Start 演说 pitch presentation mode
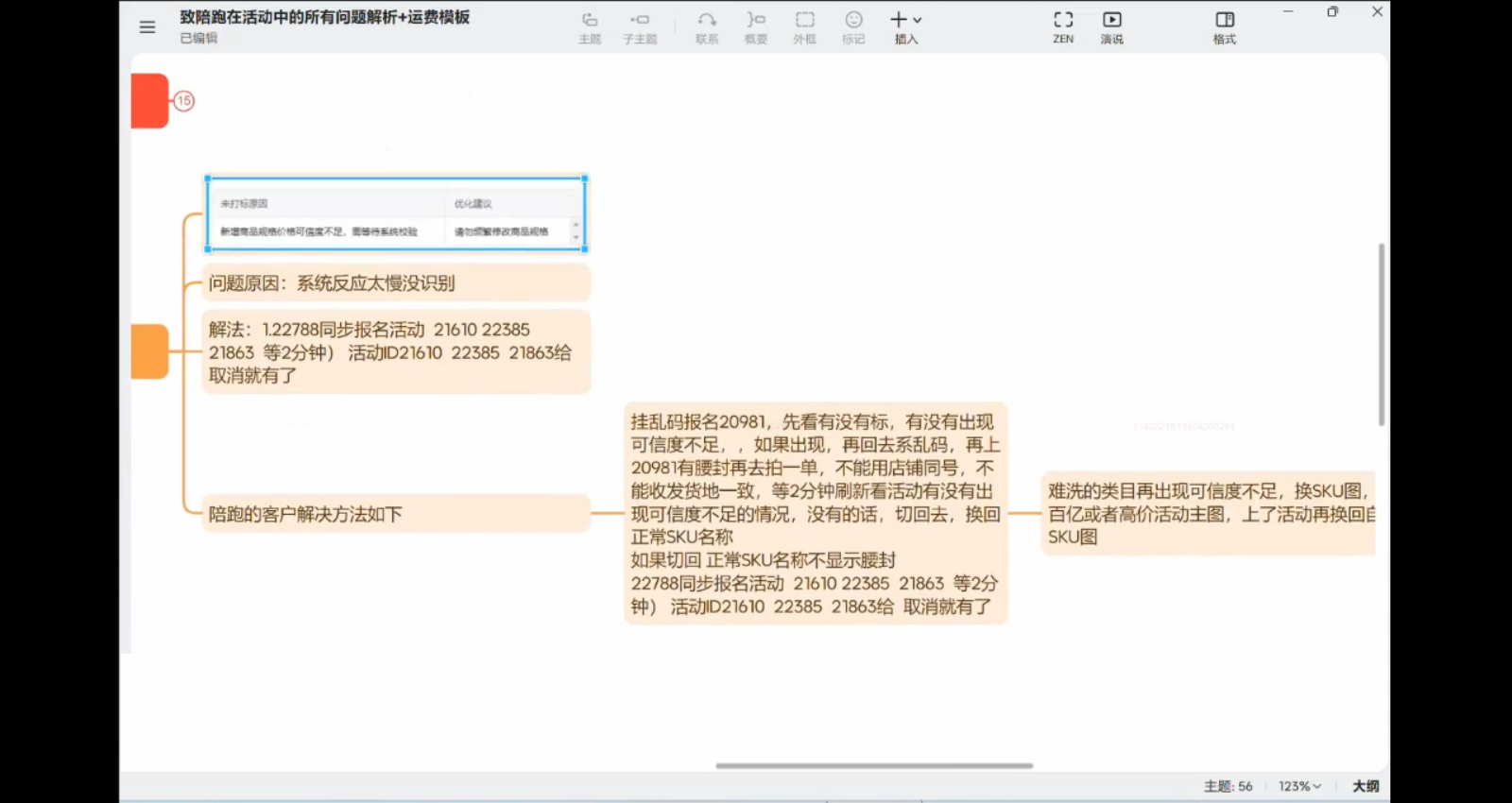This screenshot has height=803, width=1512. click(x=1111, y=26)
